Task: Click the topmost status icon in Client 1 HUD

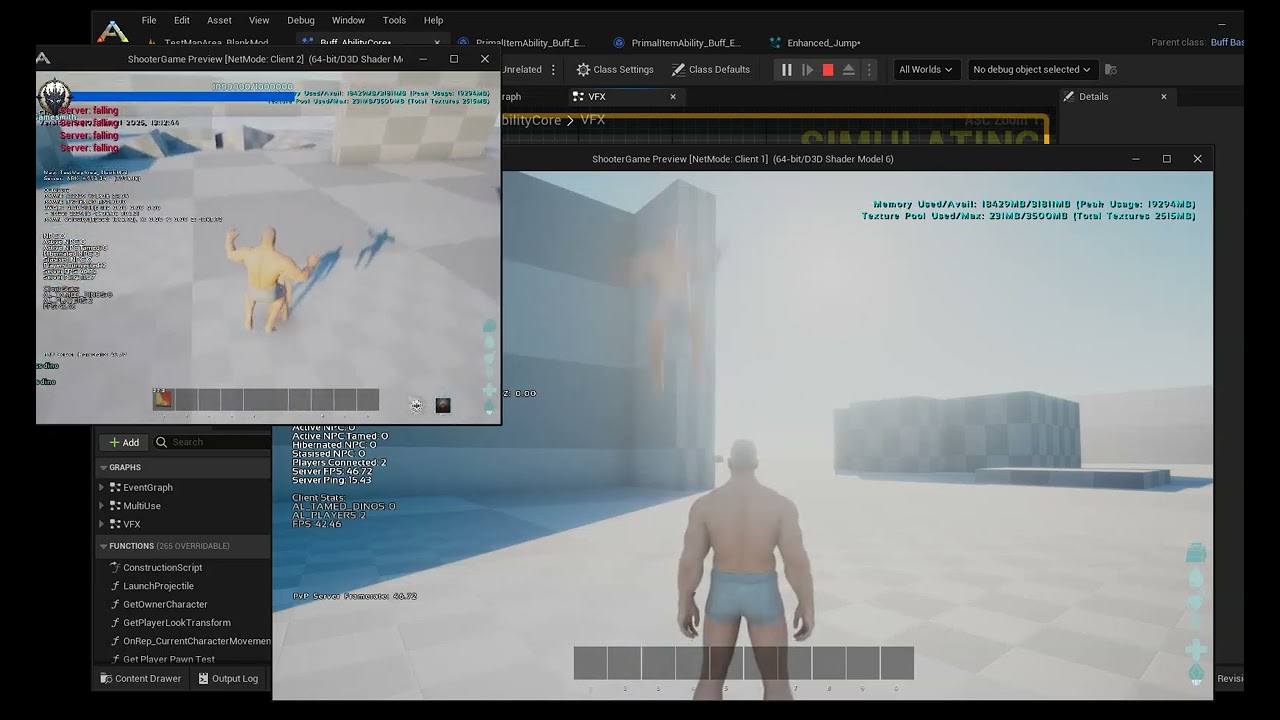Action: pyautogui.click(x=1196, y=553)
